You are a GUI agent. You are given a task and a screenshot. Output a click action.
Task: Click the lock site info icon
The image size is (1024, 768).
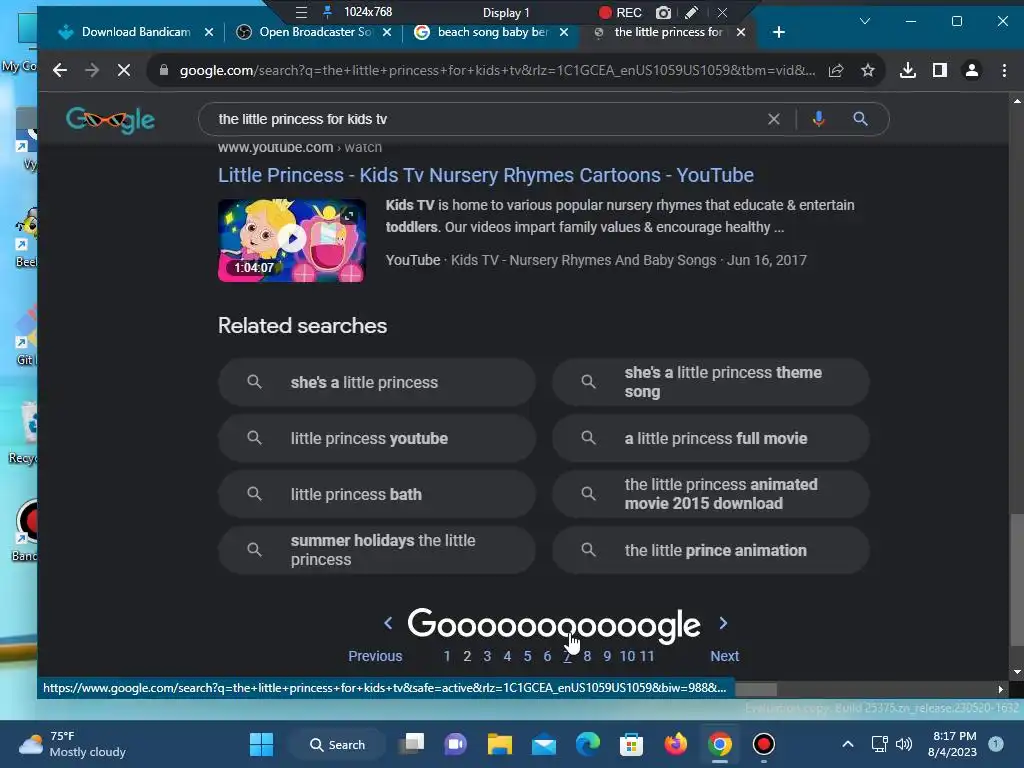click(x=163, y=70)
